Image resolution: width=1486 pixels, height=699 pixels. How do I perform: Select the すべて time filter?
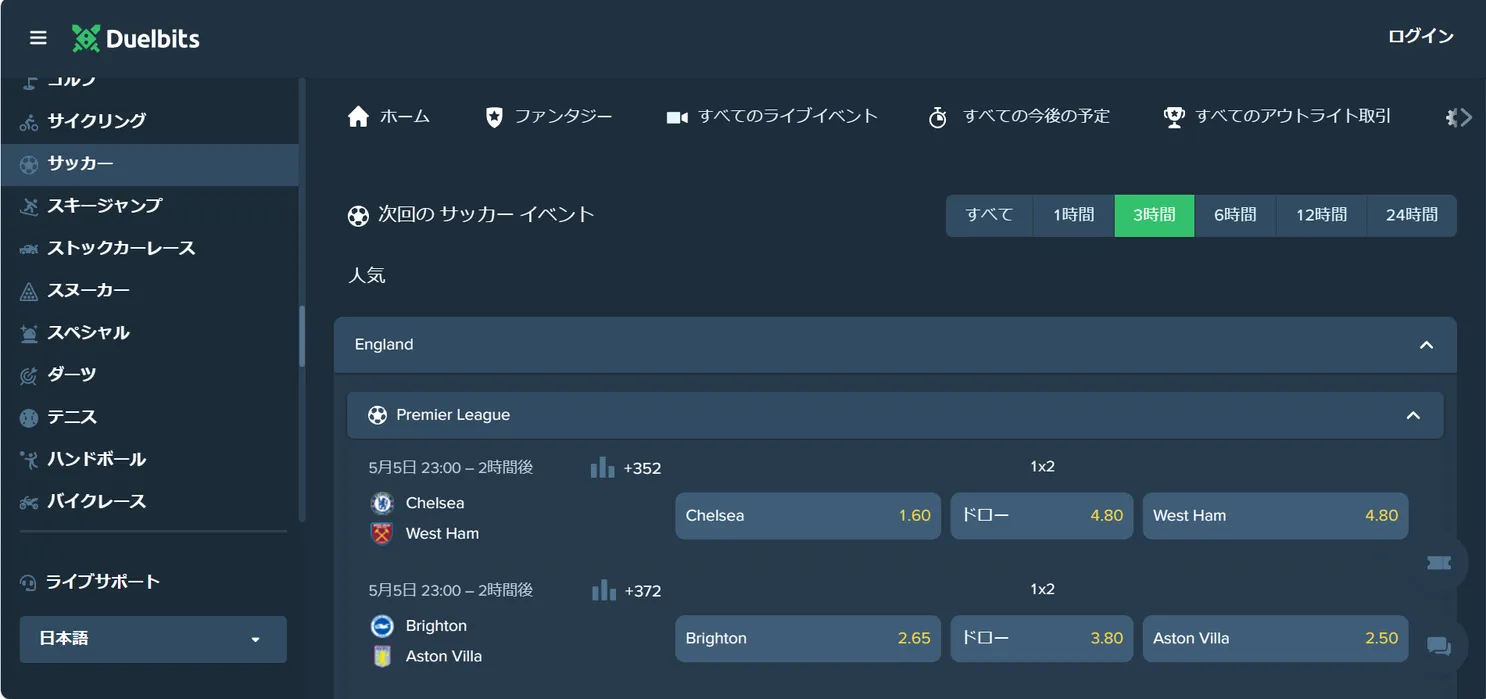(989, 215)
